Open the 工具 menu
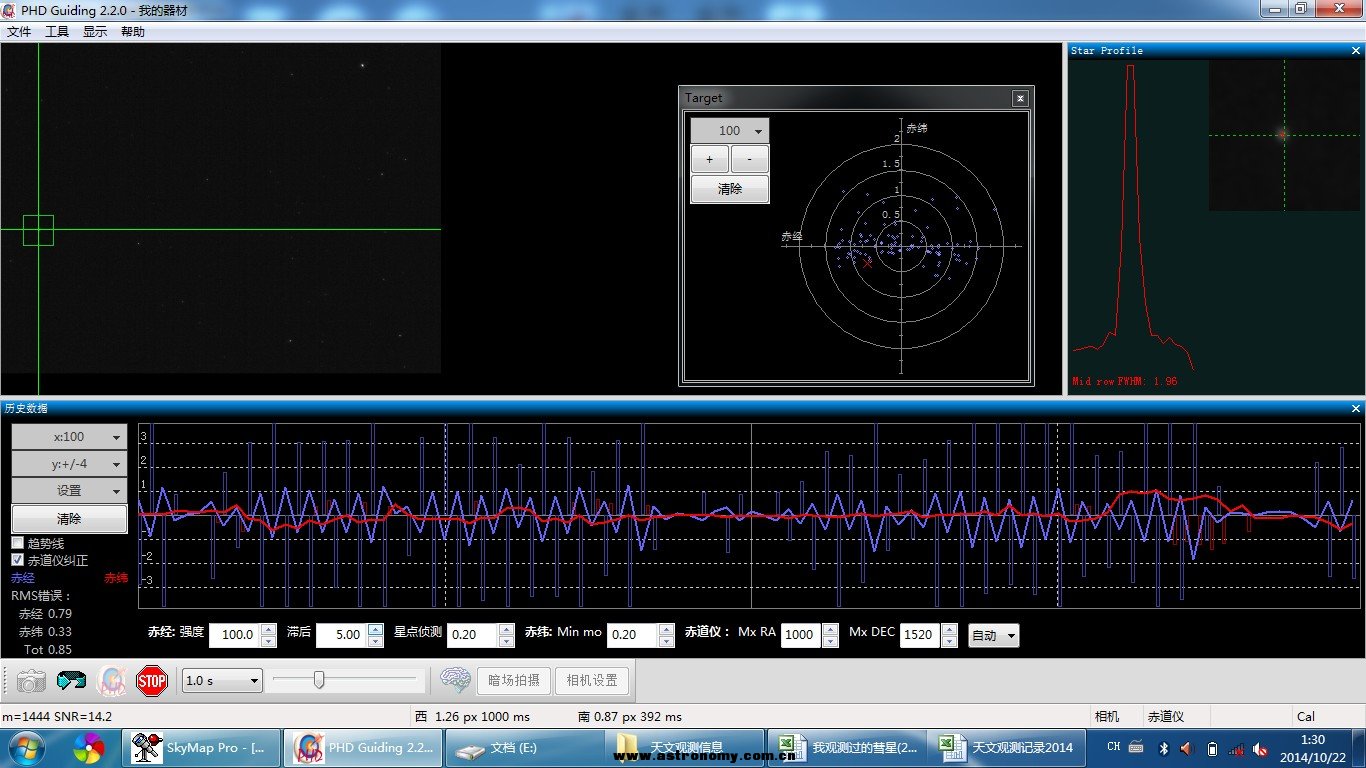Image resolution: width=1366 pixels, height=768 pixels. point(57,32)
